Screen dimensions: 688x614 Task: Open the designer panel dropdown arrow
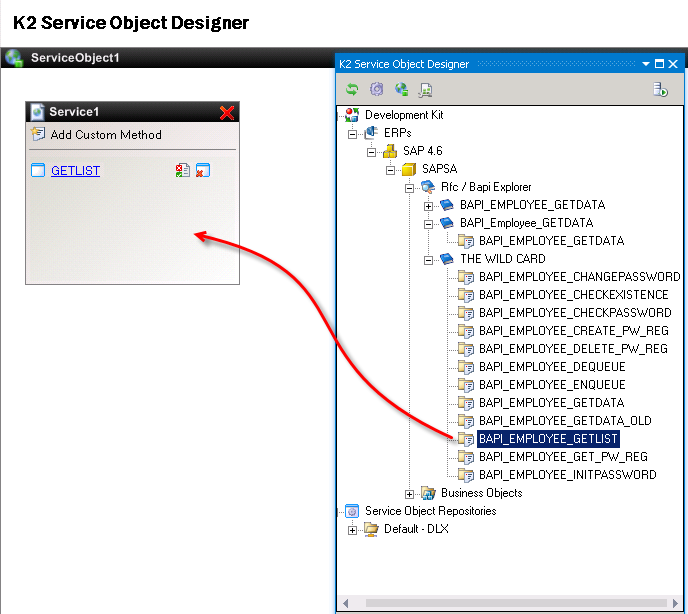click(646, 64)
